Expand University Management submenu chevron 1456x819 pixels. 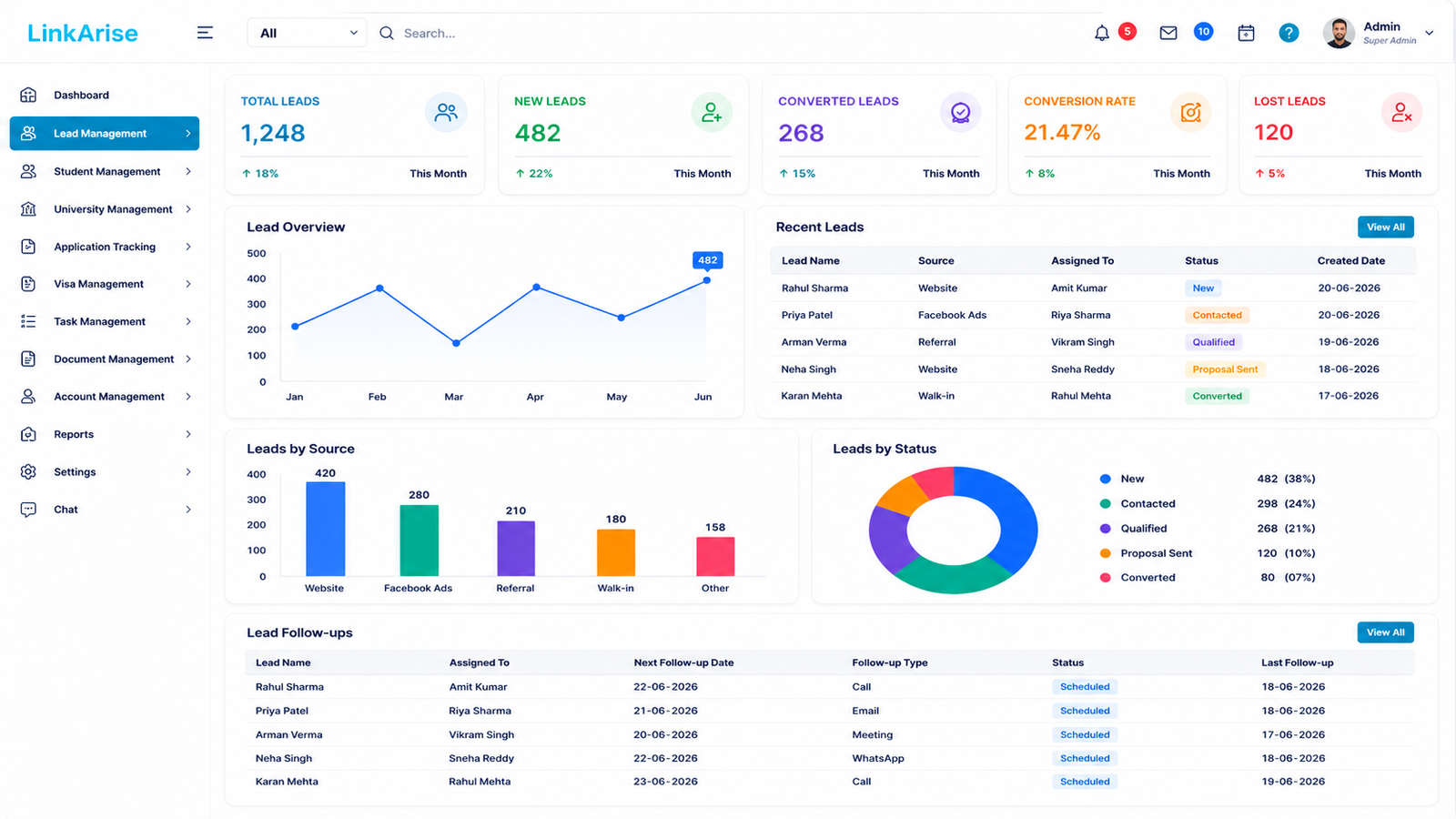point(188,209)
